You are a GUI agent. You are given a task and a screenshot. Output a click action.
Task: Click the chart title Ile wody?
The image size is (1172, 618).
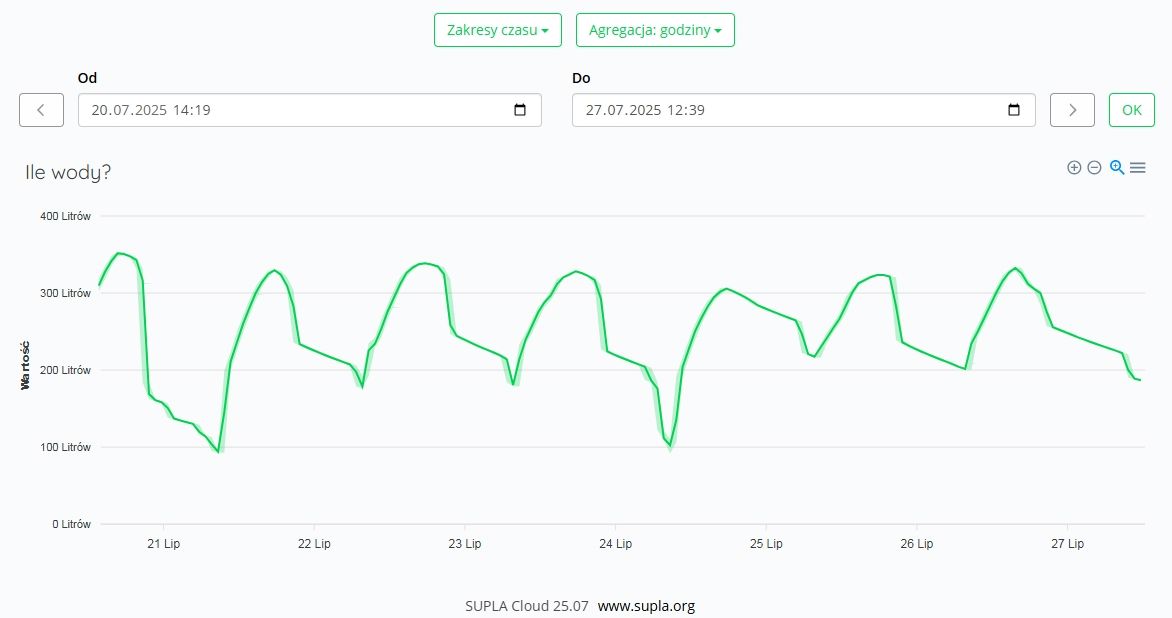[68, 173]
